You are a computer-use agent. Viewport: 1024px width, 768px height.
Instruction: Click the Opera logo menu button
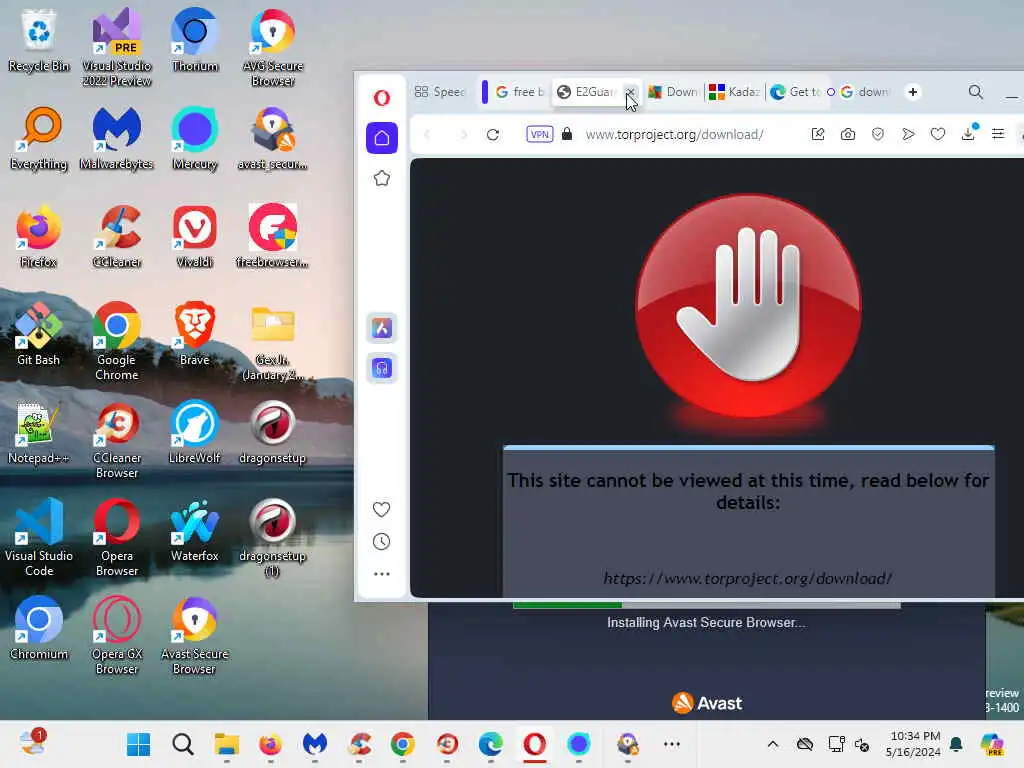(382, 98)
